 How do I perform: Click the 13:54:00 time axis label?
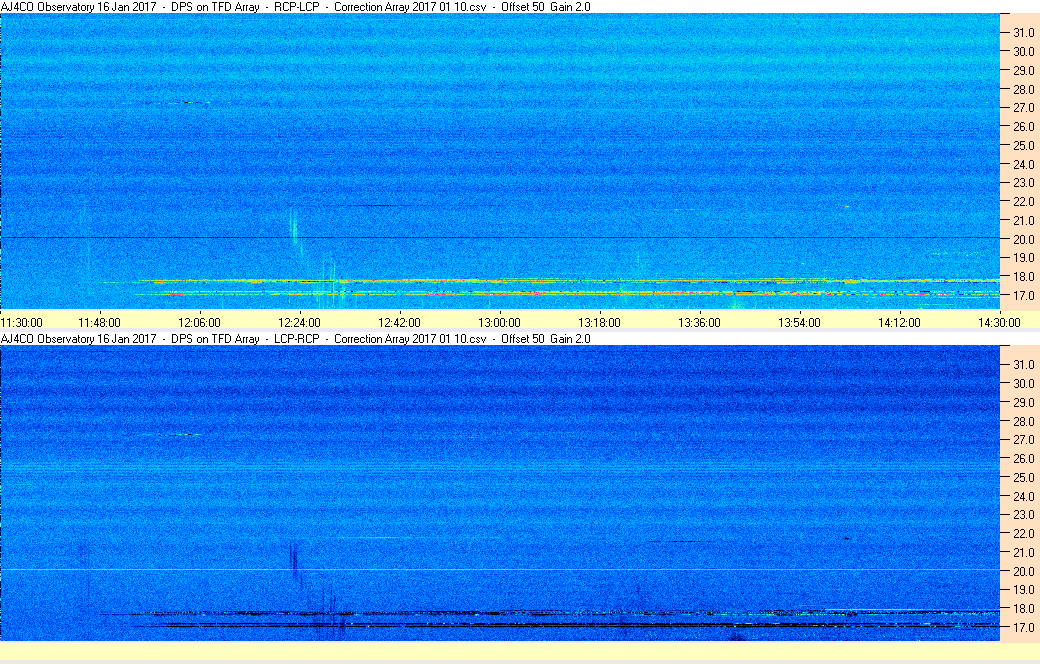[x=799, y=323]
